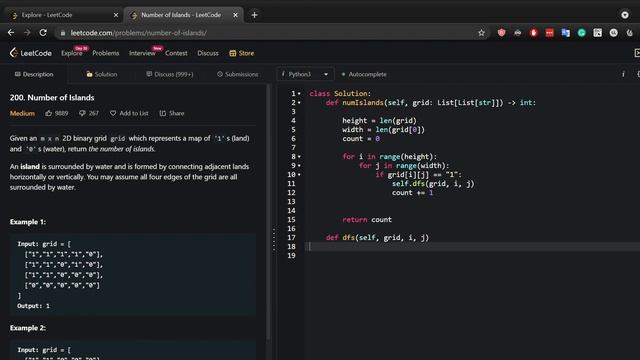
Task: Place cursor on editor line 18
Action: pyautogui.click(x=472, y=247)
